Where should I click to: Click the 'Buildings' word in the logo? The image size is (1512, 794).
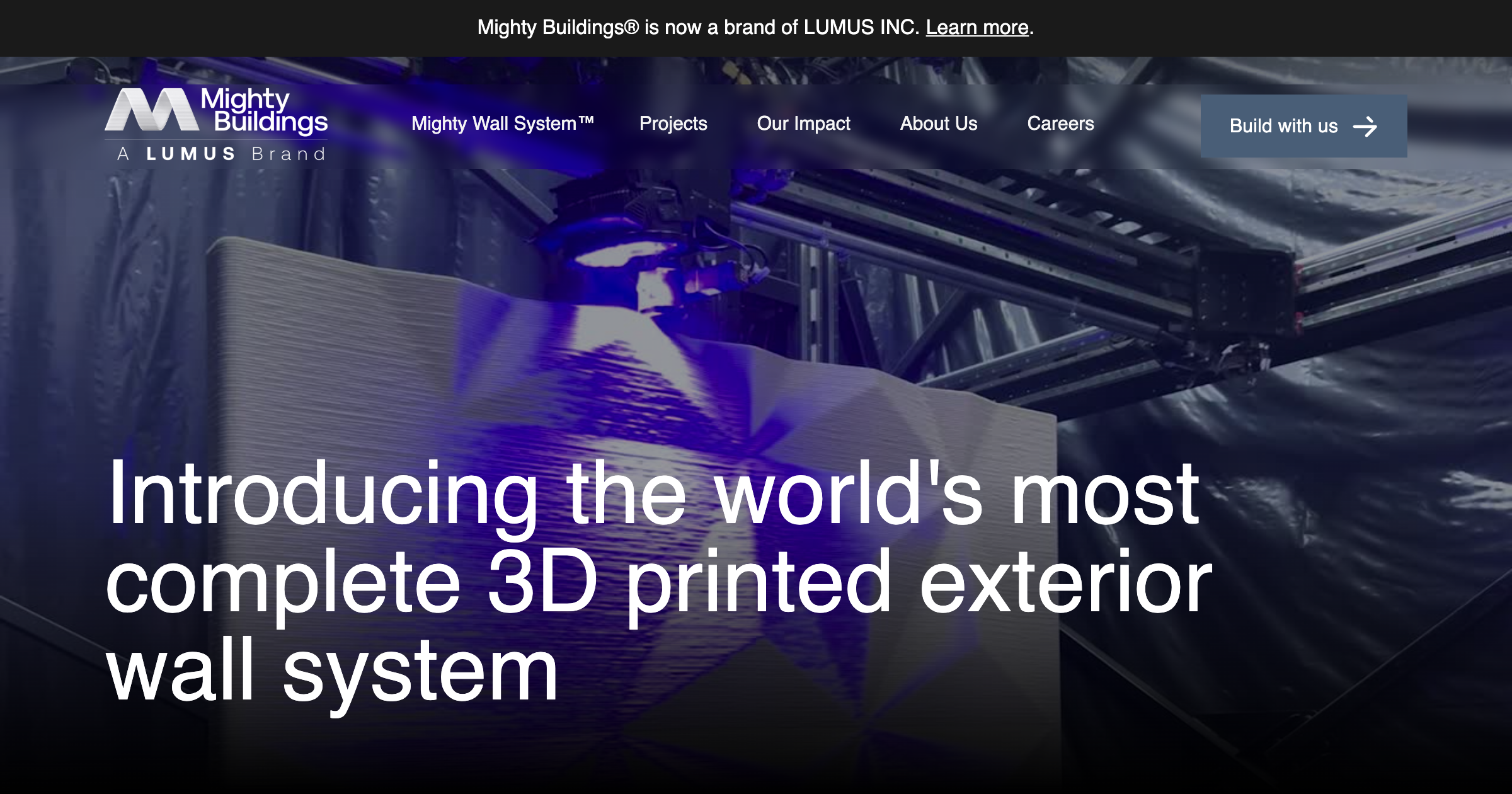coord(271,121)
